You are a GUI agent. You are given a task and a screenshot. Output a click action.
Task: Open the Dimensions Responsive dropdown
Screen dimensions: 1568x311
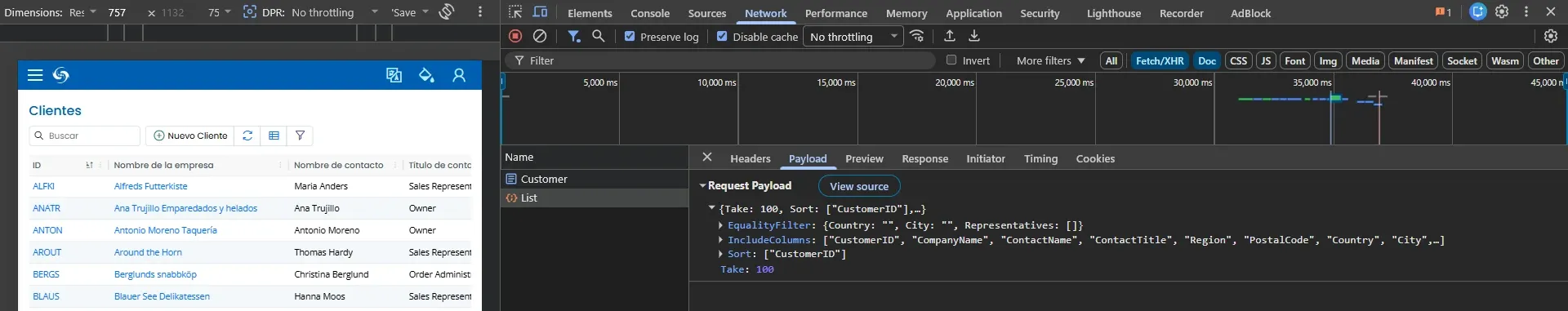click(83, 12)
